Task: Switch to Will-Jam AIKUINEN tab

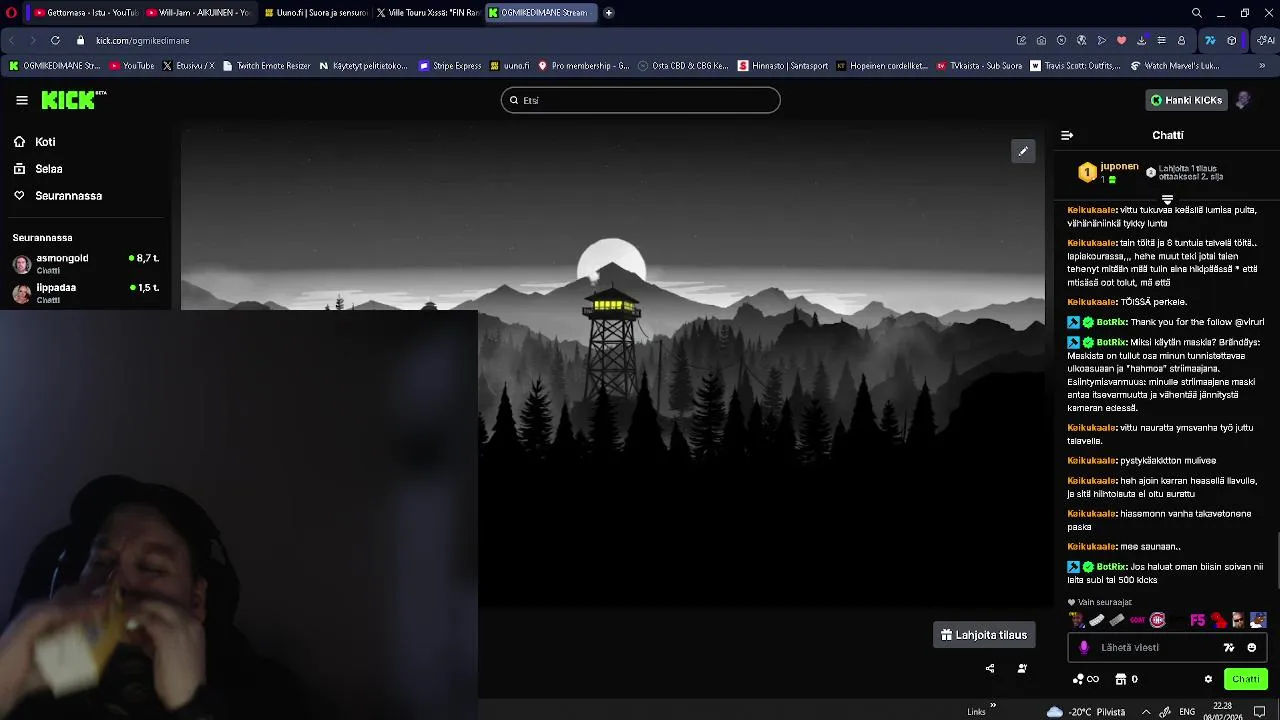Action: coord(197,13)
